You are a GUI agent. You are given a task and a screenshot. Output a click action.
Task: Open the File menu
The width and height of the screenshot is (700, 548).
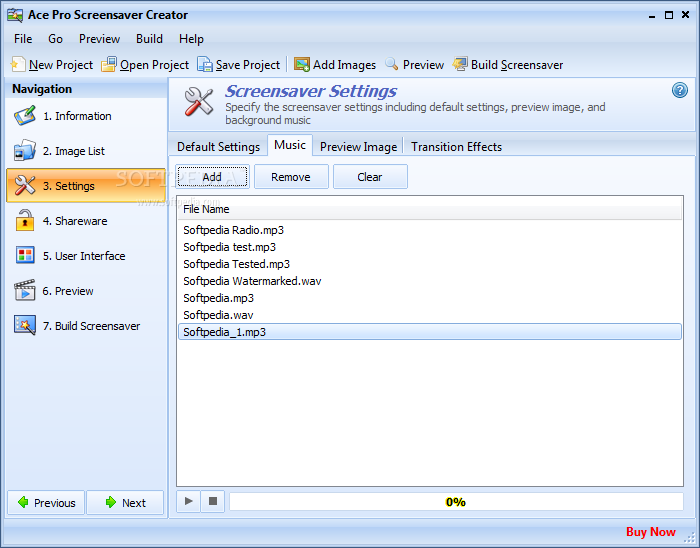tap(23, 39)
